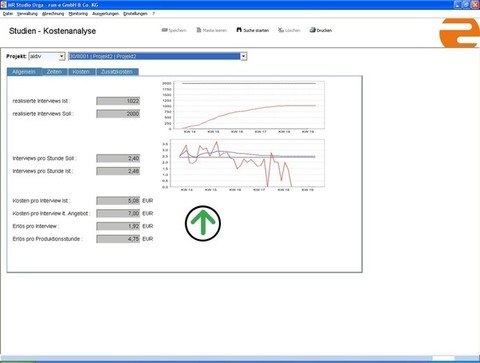Viewport: 480px width, 363px height.
Task: Switch to the Zeiten tab
Action: [x=54, y=72]
